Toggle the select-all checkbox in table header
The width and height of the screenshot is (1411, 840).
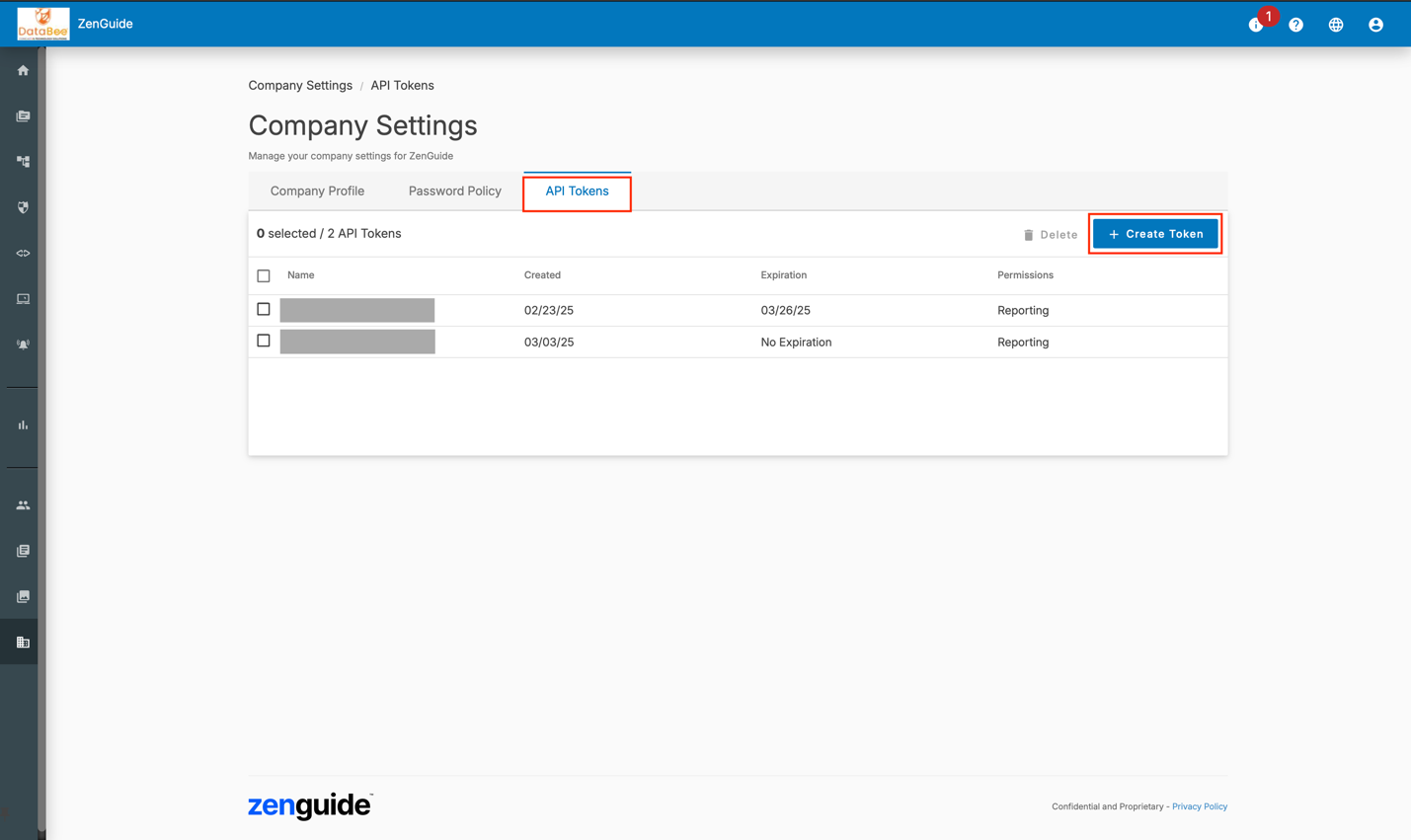click(264, 276)
